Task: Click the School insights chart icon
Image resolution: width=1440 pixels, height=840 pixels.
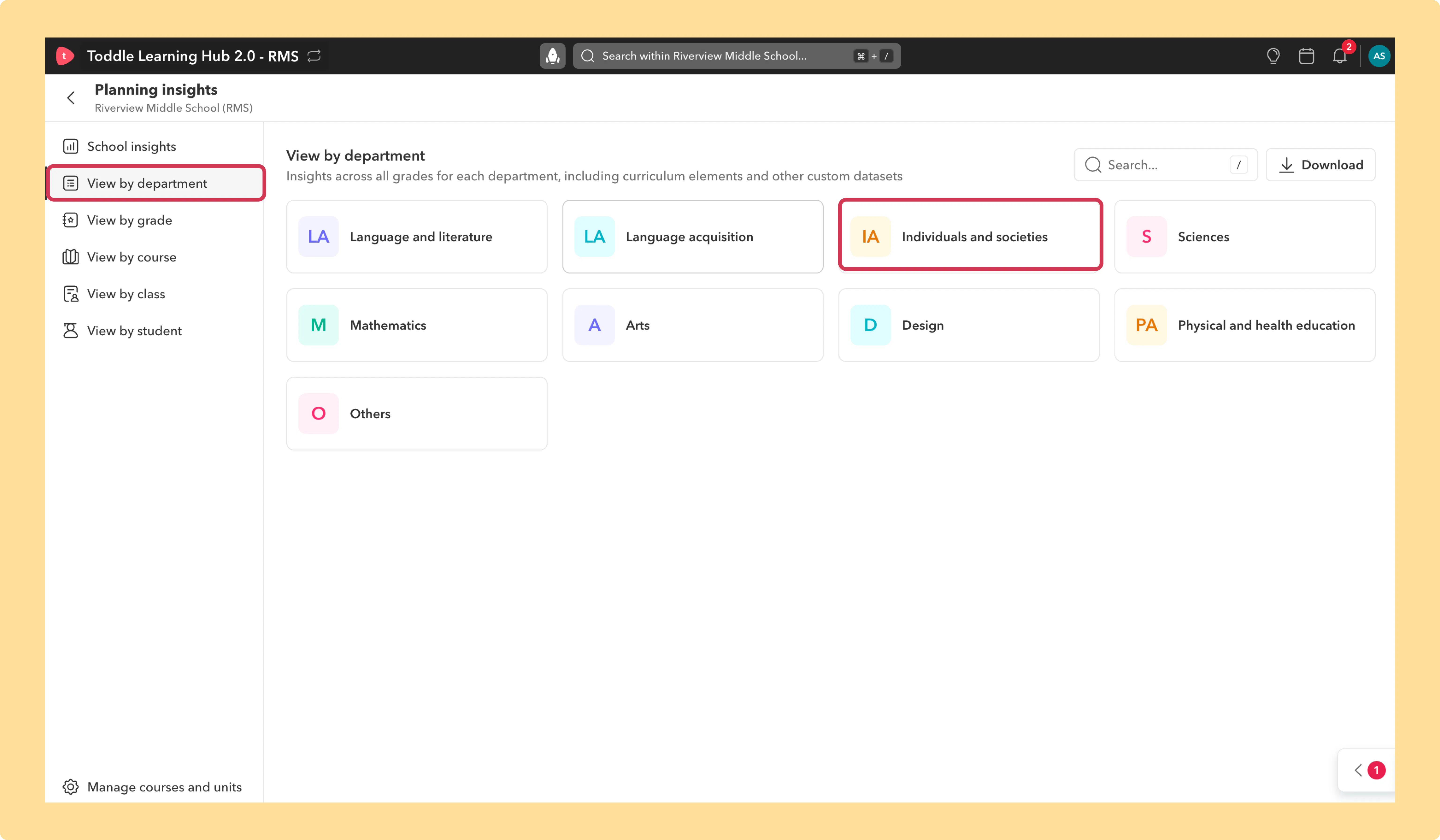Action: pyautogui.click(x=70, y=146)
